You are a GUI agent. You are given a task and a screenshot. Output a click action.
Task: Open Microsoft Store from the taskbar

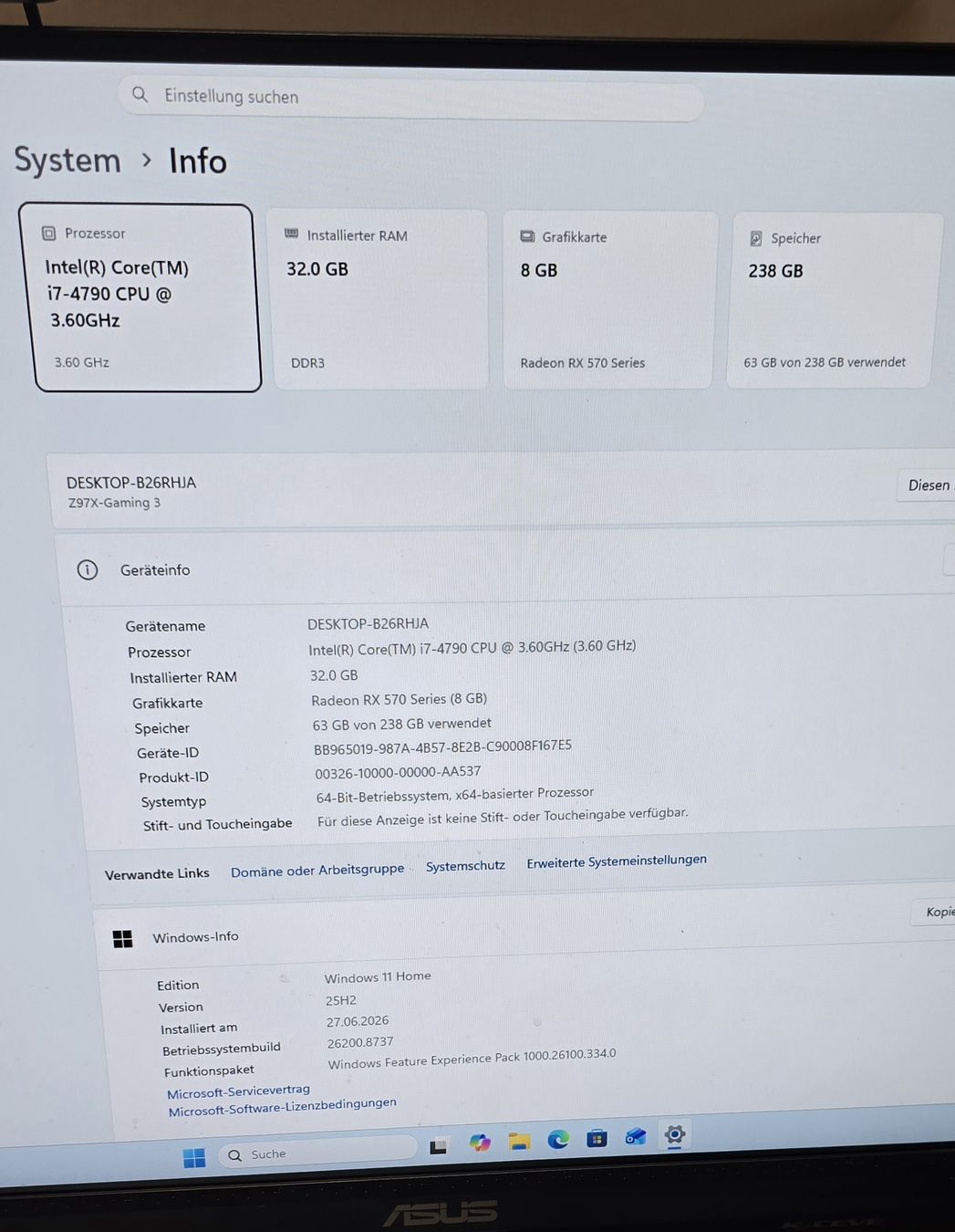point(597,1138)
